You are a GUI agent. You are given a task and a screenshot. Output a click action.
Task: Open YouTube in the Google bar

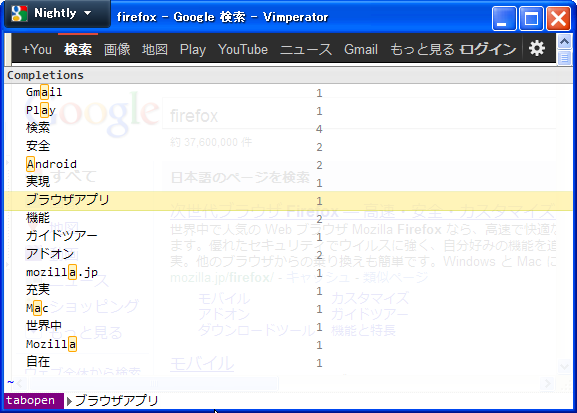[243, 49]
